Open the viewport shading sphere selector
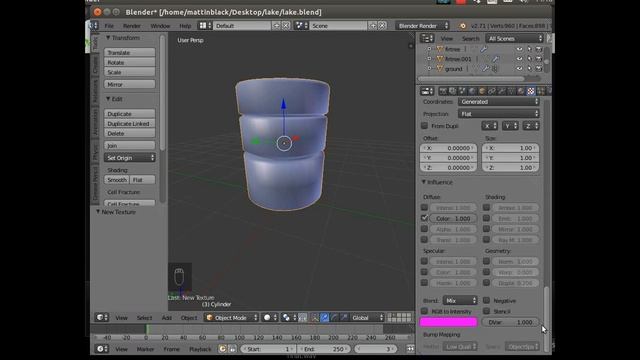 271,317
